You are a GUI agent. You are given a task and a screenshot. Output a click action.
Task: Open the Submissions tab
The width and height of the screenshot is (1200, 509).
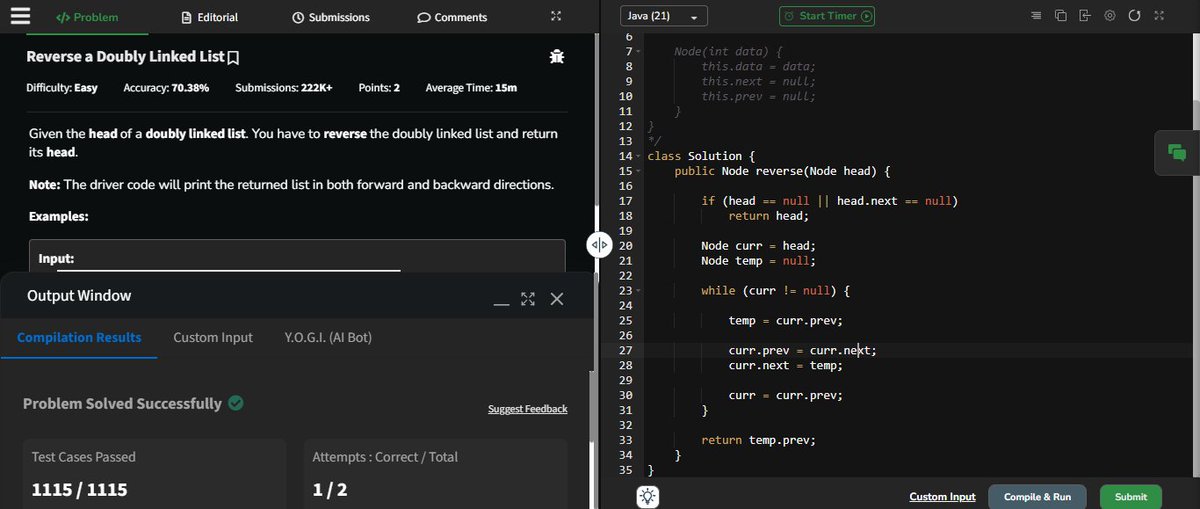pyautogui.click(x=331, y=17)
